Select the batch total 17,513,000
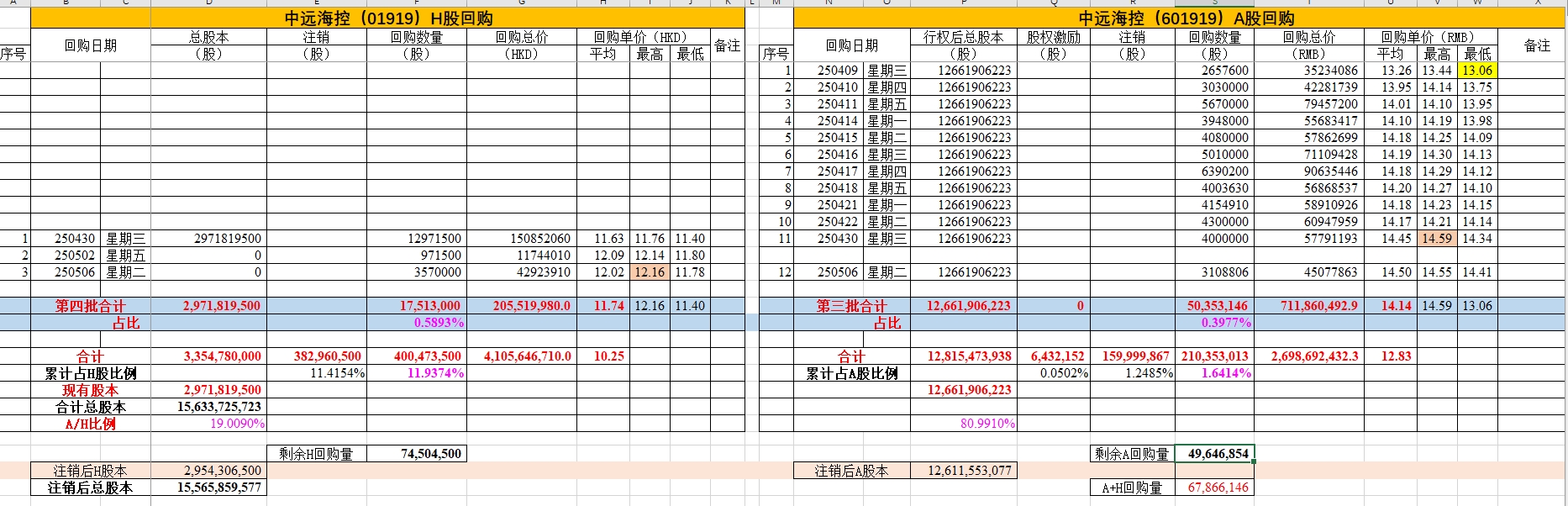 click(x=417, y=306)
